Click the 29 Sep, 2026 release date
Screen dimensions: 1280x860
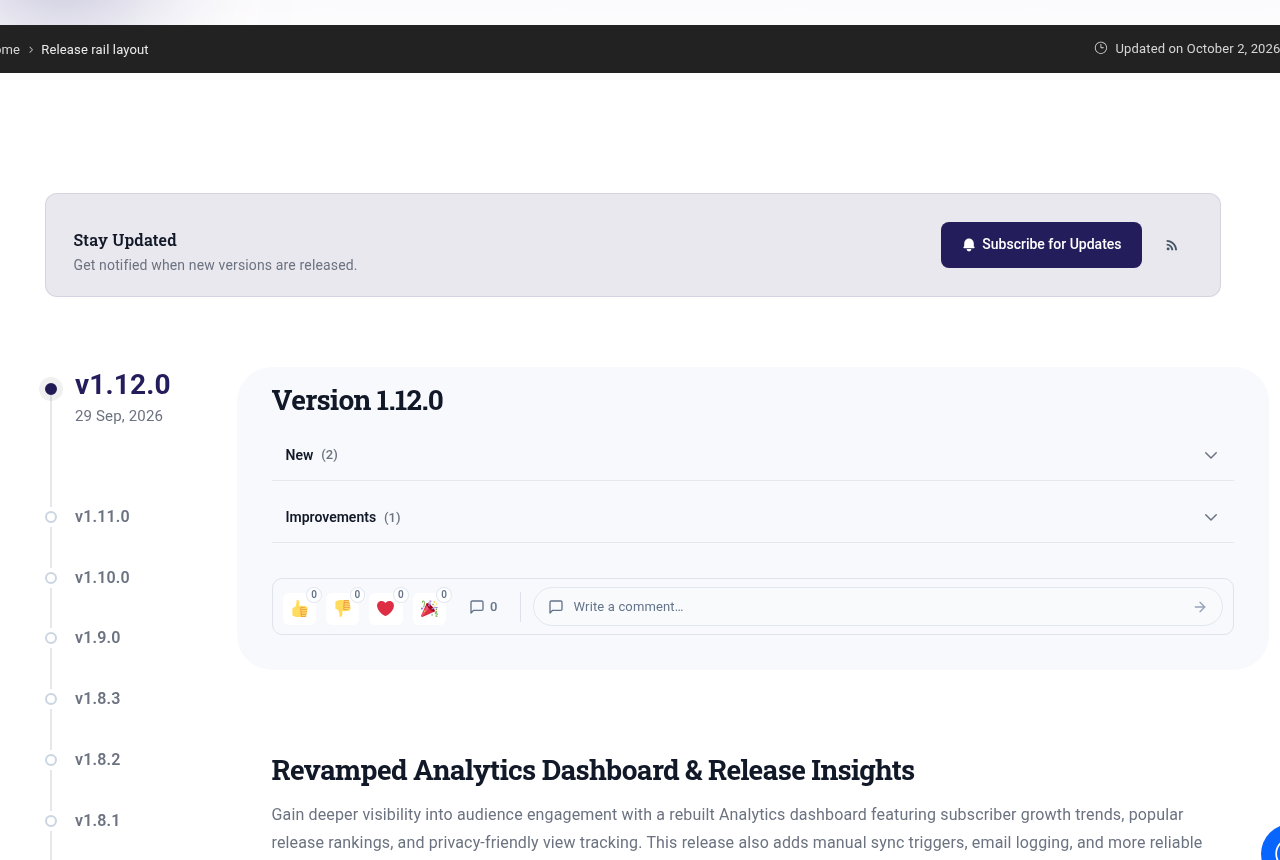click(x=119, y=416)
